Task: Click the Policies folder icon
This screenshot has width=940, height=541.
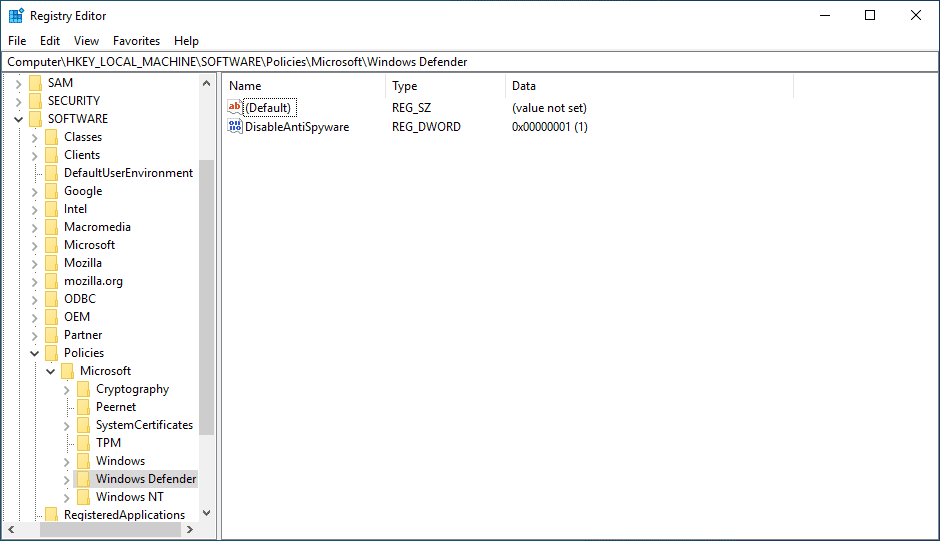Action: tap(52, 353)
